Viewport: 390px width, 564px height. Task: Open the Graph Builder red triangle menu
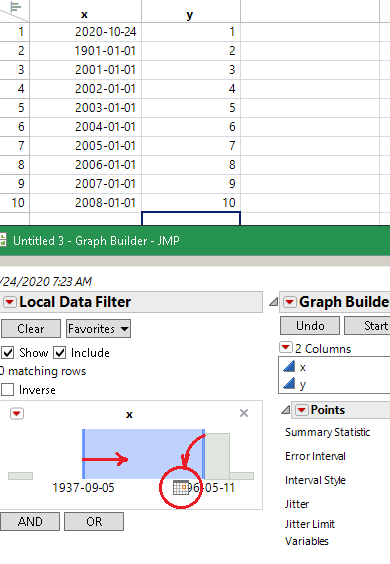pos(290,302)
